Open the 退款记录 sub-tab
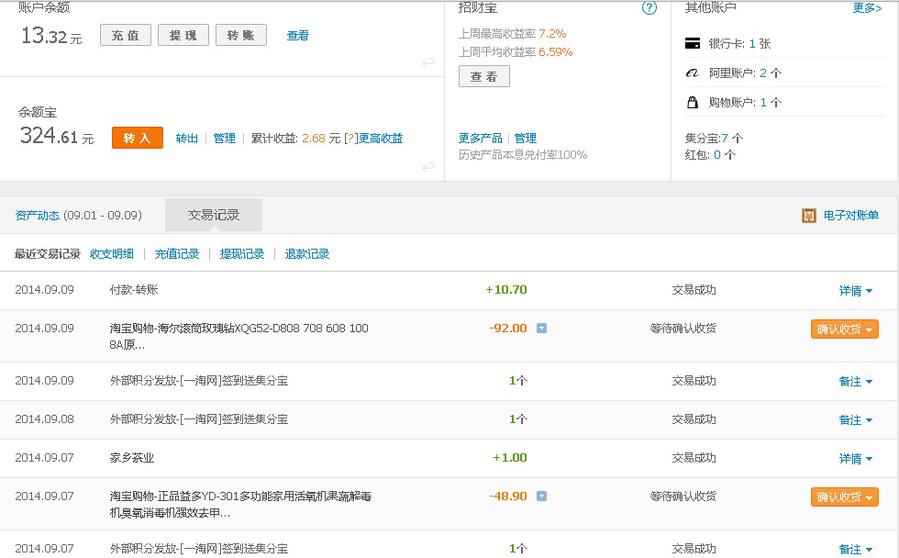 coord(307,253)
